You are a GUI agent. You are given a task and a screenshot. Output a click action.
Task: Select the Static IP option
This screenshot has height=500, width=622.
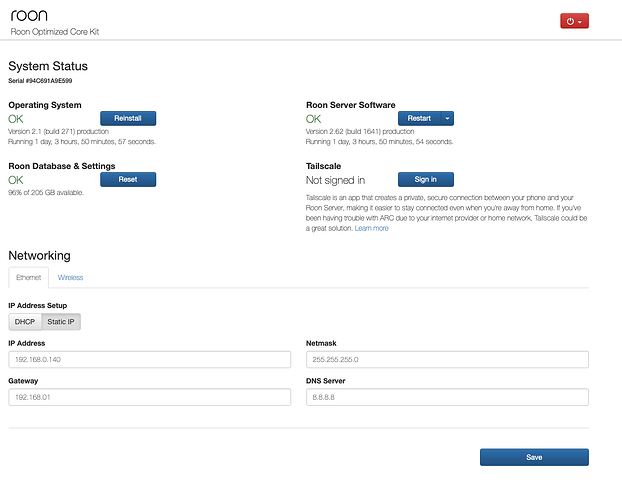[62, 321]
